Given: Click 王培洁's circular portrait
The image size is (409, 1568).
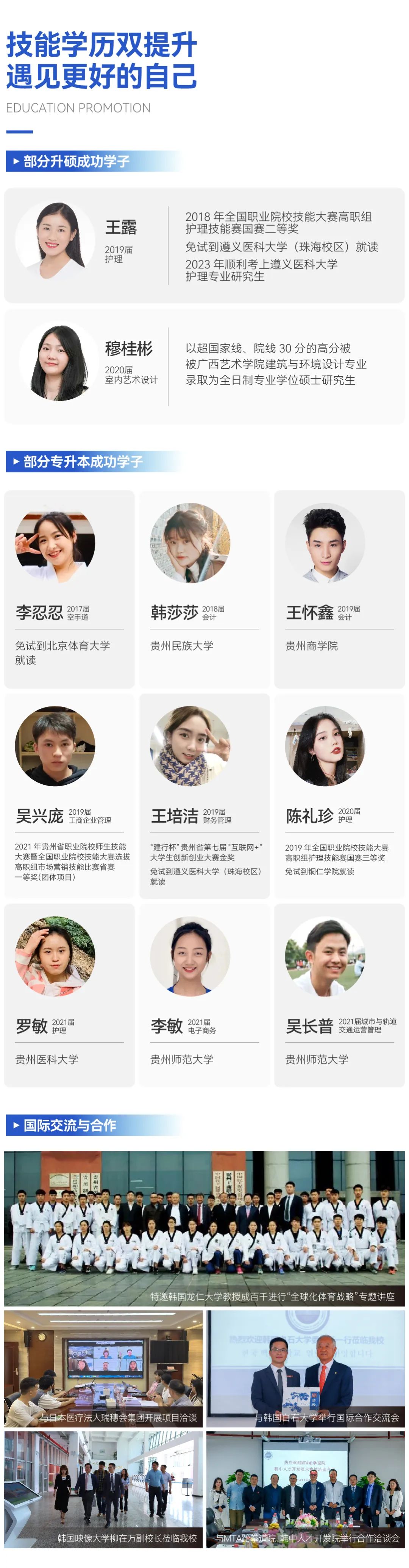Looking at the screenshot, I should [x=190, y=746].
